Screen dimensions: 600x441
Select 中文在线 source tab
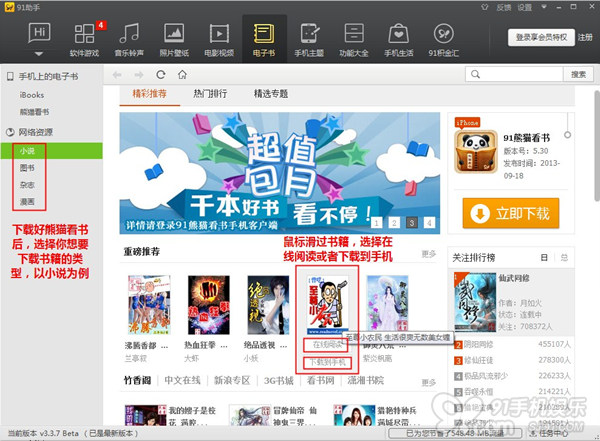[x=183, y=381]
